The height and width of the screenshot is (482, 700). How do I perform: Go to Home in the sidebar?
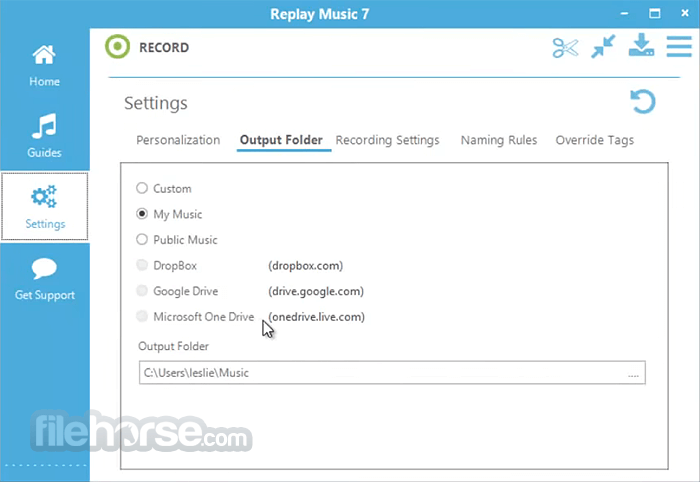coord(44,66)
